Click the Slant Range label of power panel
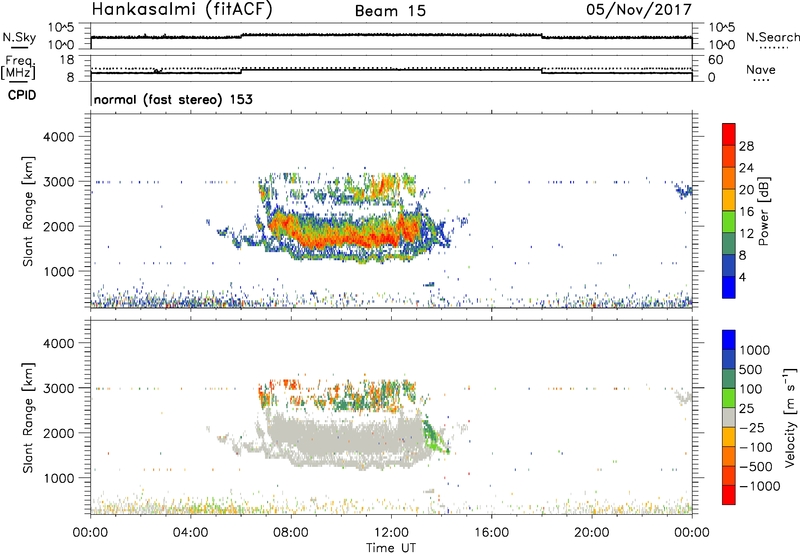This screenshot has width=800, height=554. click(28, 211)
